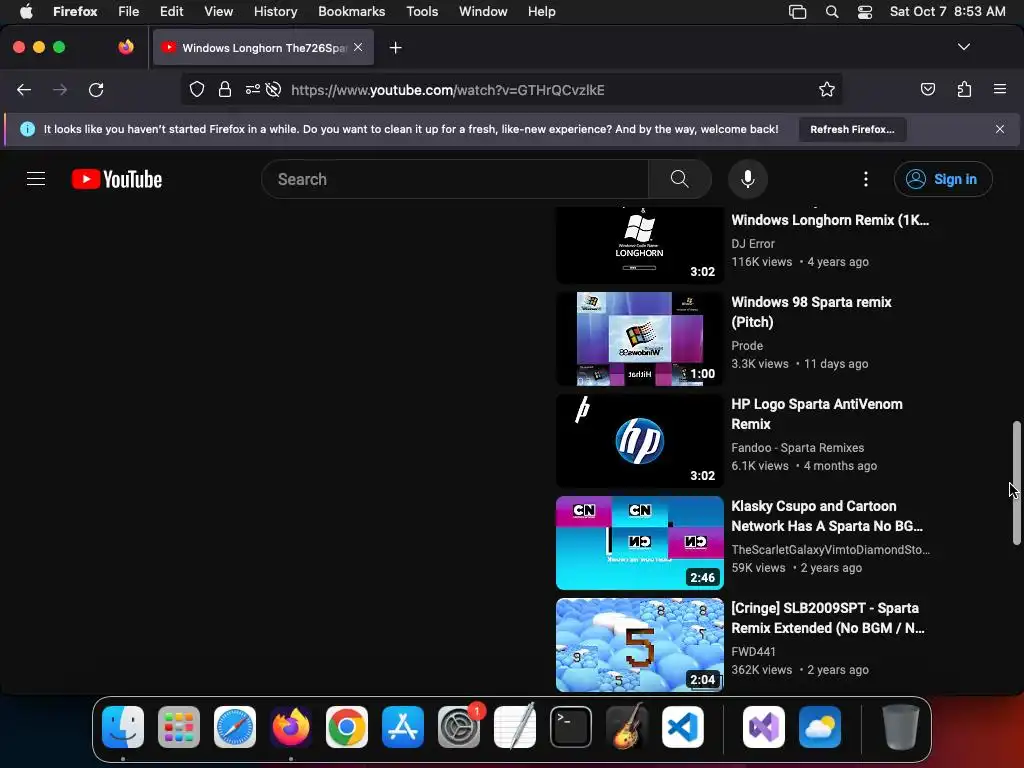The height and width of the screenshot is (768, 1024).
Task: Reload the page with refresh icon
Action: (96, 89)
